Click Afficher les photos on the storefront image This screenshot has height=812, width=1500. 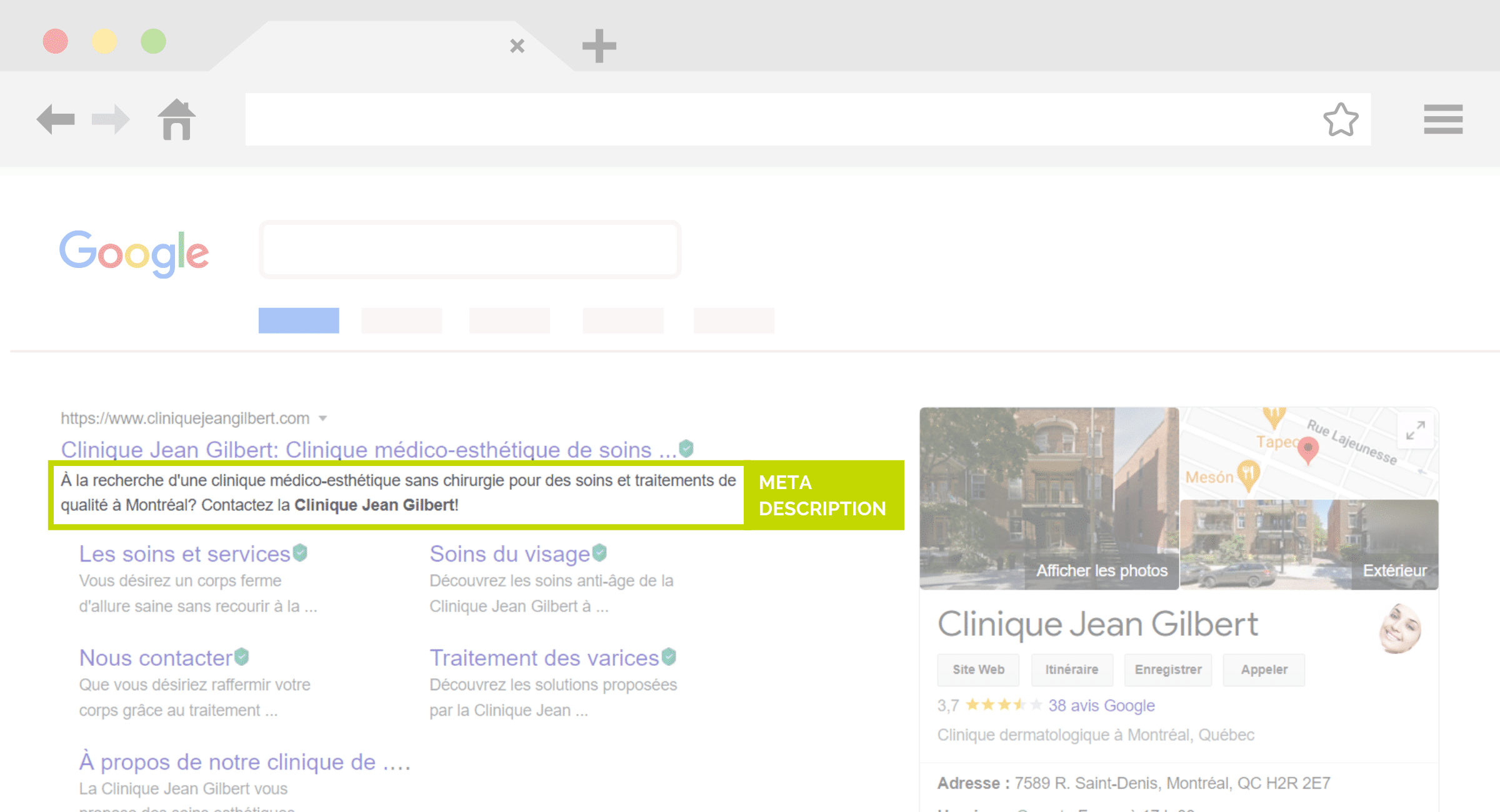click(x=1101, y=570)
